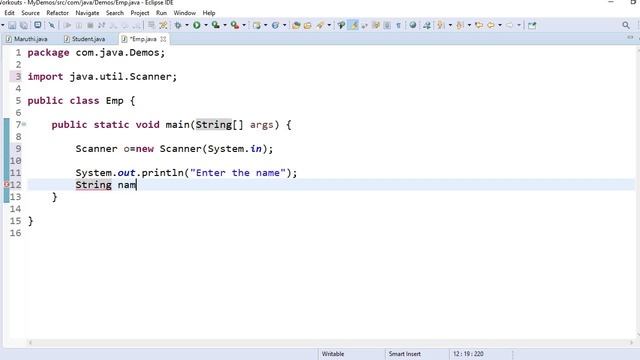Go Back with the yellow left arrow icon
Screen dimensions: 640x360
[x=491, y=25]
